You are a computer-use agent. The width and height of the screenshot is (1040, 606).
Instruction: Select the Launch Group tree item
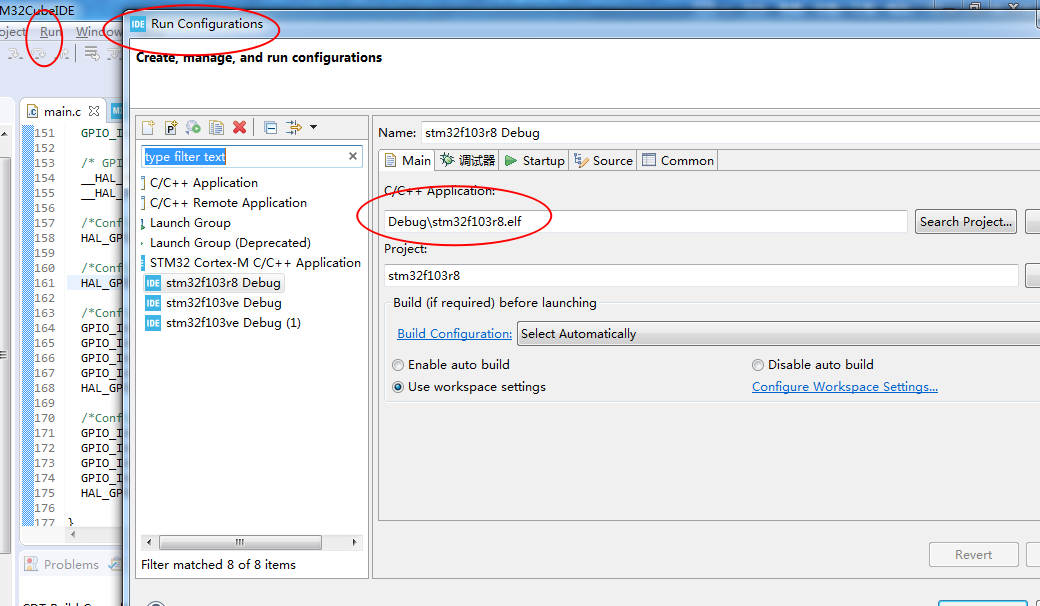point(190,223)
